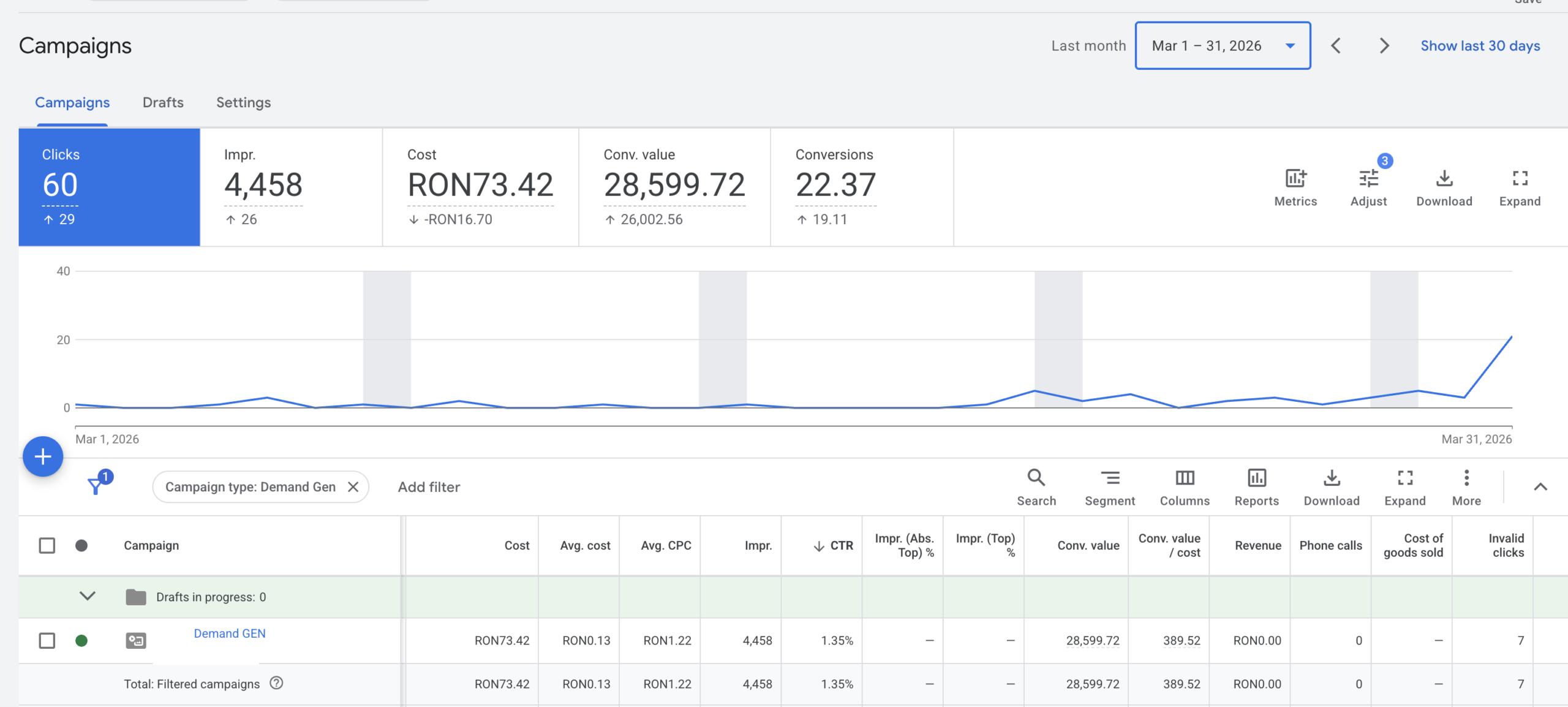Image resolution: width=1568 pixels, height=707 pixels.
Task: Remove the Campaign type: Demand Gen filter
Action: tap(353, 487)
